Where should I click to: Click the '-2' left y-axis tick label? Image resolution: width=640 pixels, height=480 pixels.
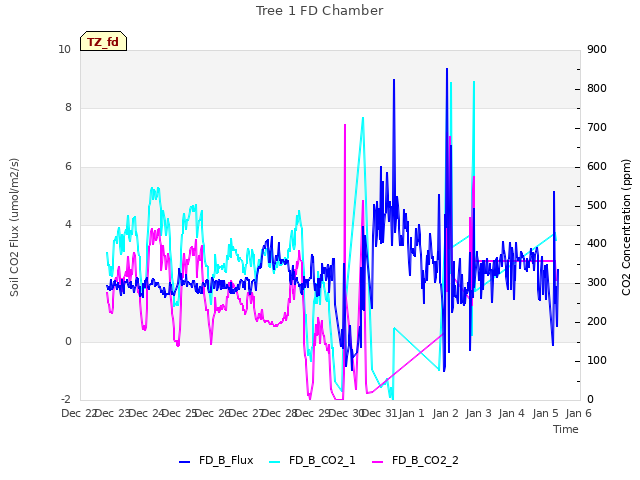[x=66, y=399]
